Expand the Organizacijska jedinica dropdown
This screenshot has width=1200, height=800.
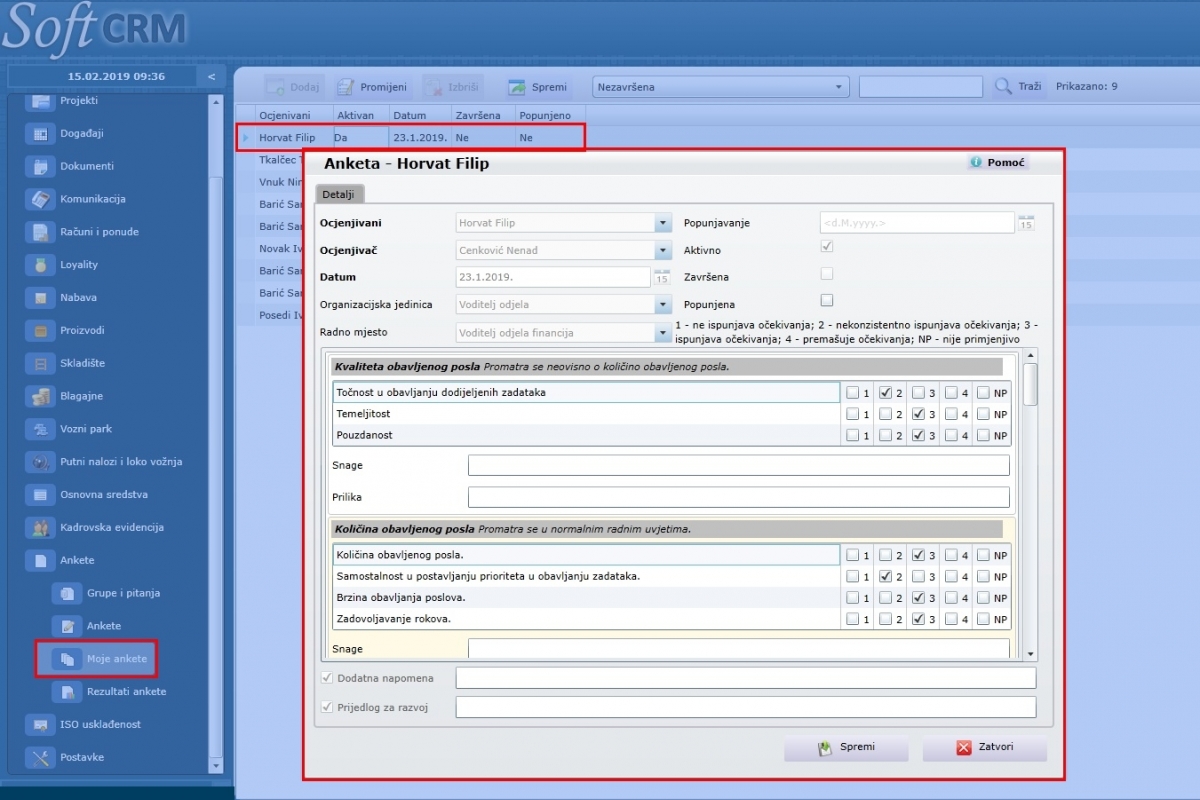(663, 305)
